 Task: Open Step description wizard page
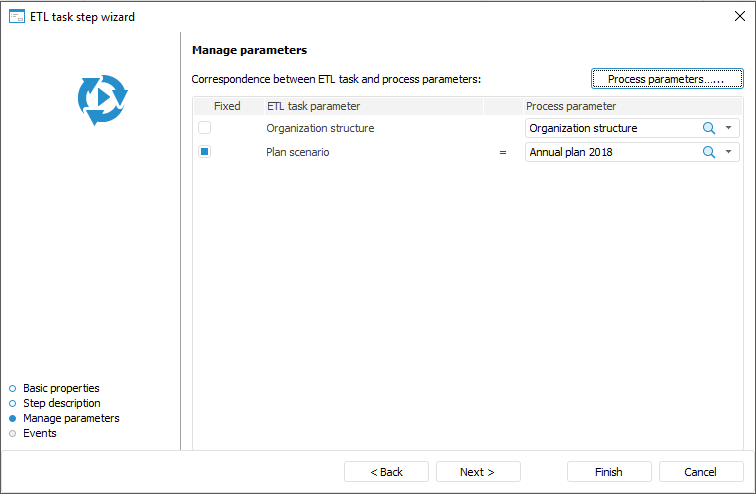61,403
